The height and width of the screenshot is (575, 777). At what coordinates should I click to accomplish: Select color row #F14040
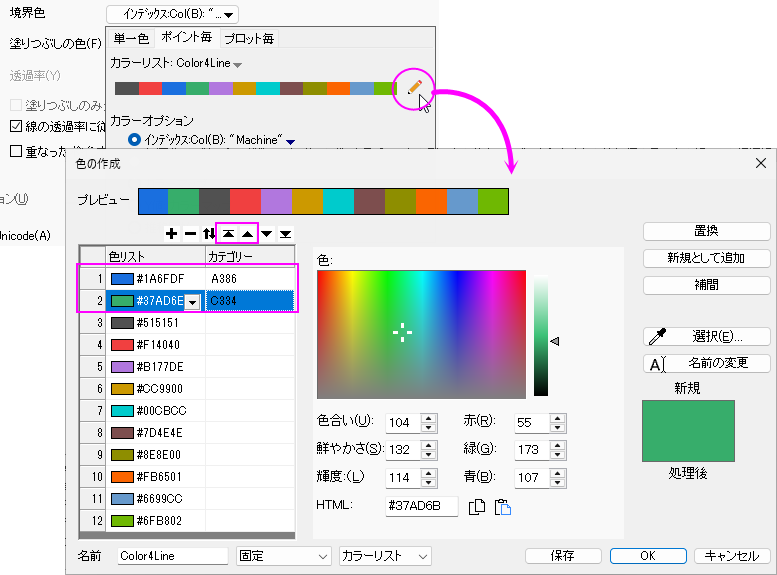tap(187, 345)
